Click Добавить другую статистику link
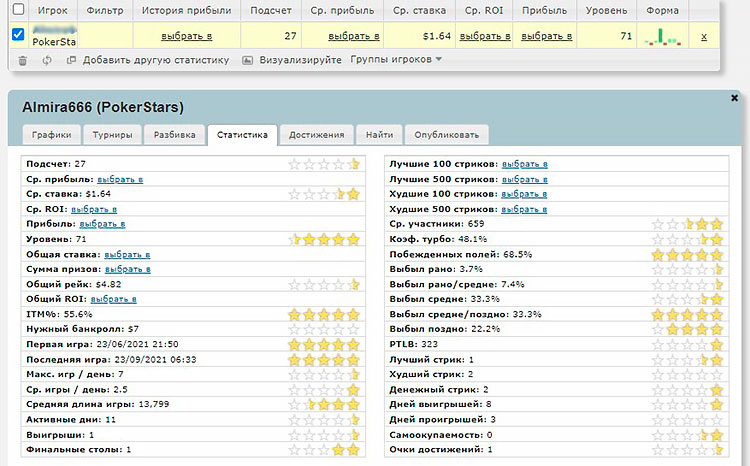This screenshot has height=466, width=750. [x=156, y=60]
